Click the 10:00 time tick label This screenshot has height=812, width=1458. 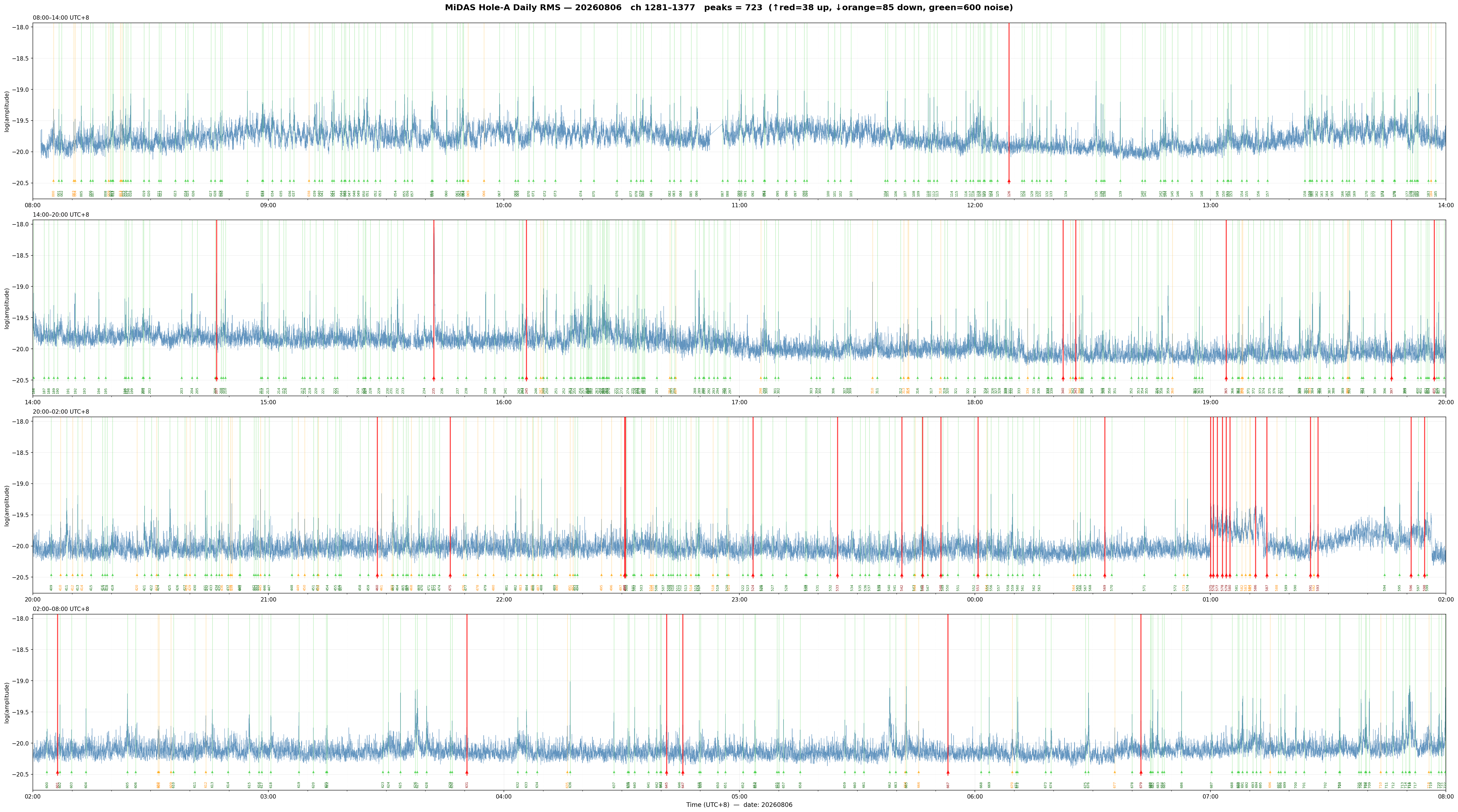504,205
